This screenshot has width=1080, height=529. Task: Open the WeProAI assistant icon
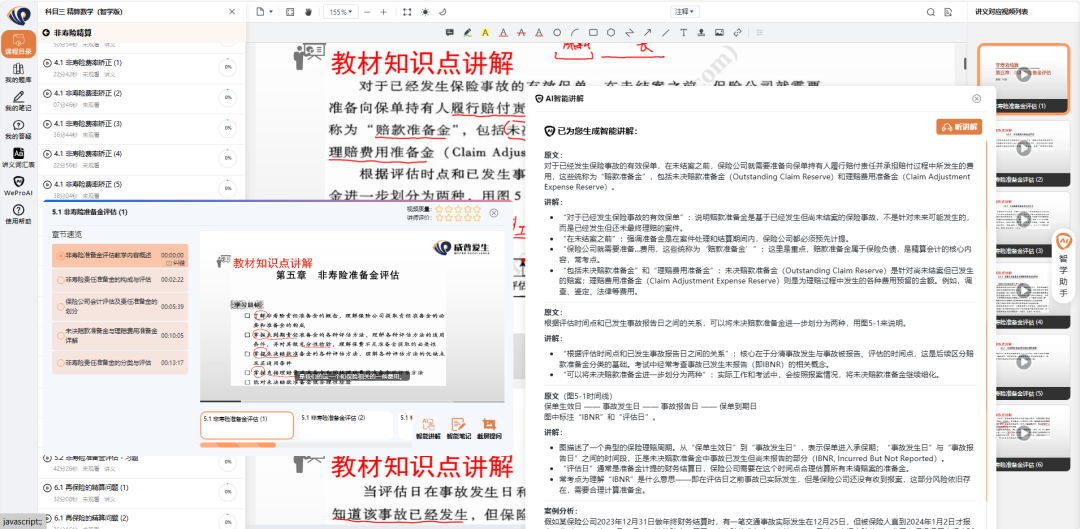click(17, 186)
